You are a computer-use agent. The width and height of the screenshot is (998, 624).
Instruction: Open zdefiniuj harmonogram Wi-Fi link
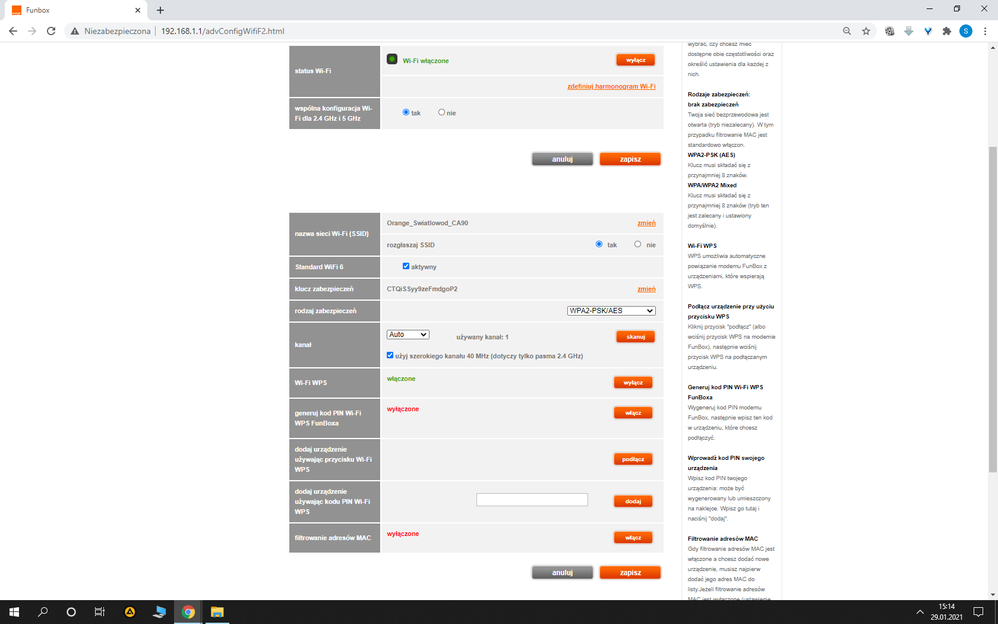pyautogui.click(x=611, y=86)
